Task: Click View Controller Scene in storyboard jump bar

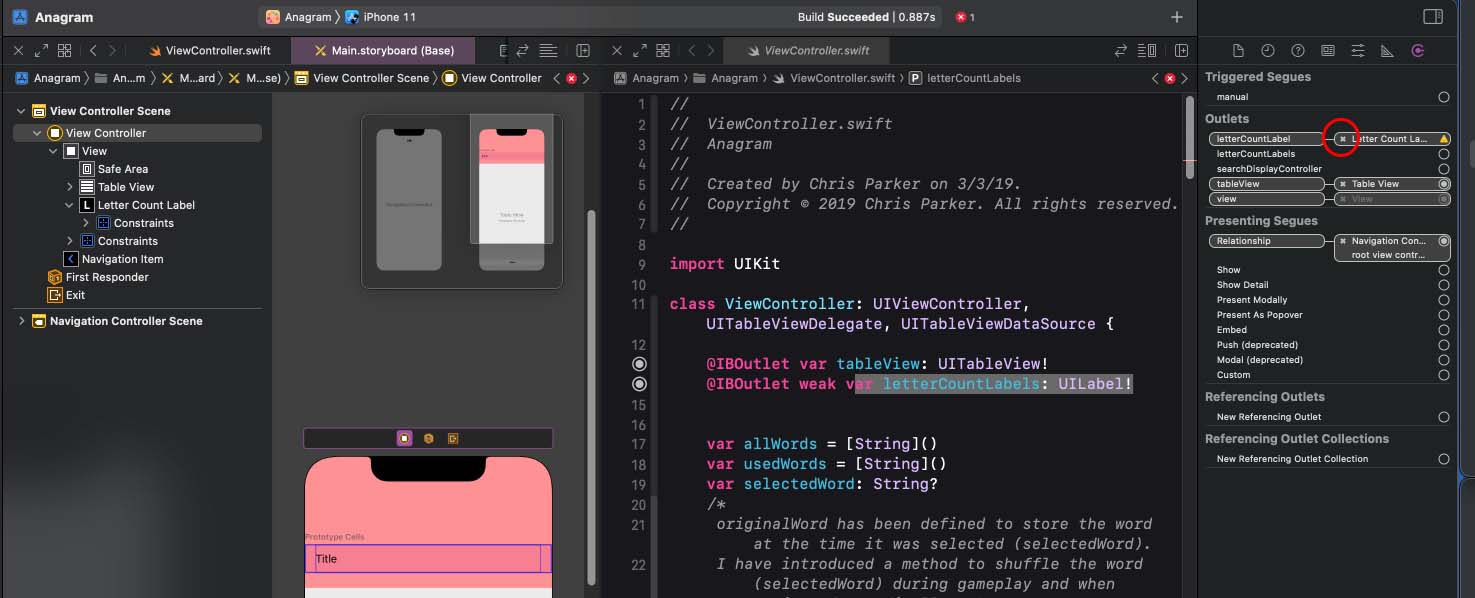Action: tap(362, 78)
